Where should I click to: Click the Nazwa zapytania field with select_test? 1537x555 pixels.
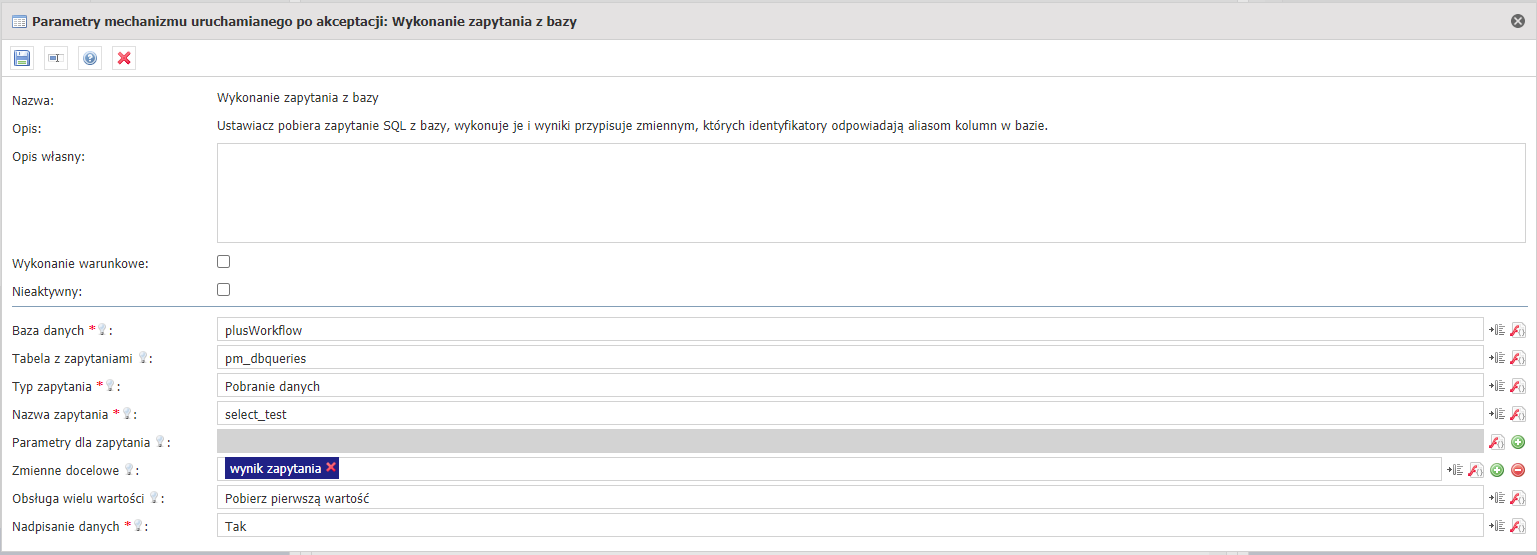[x=850, y=414]
